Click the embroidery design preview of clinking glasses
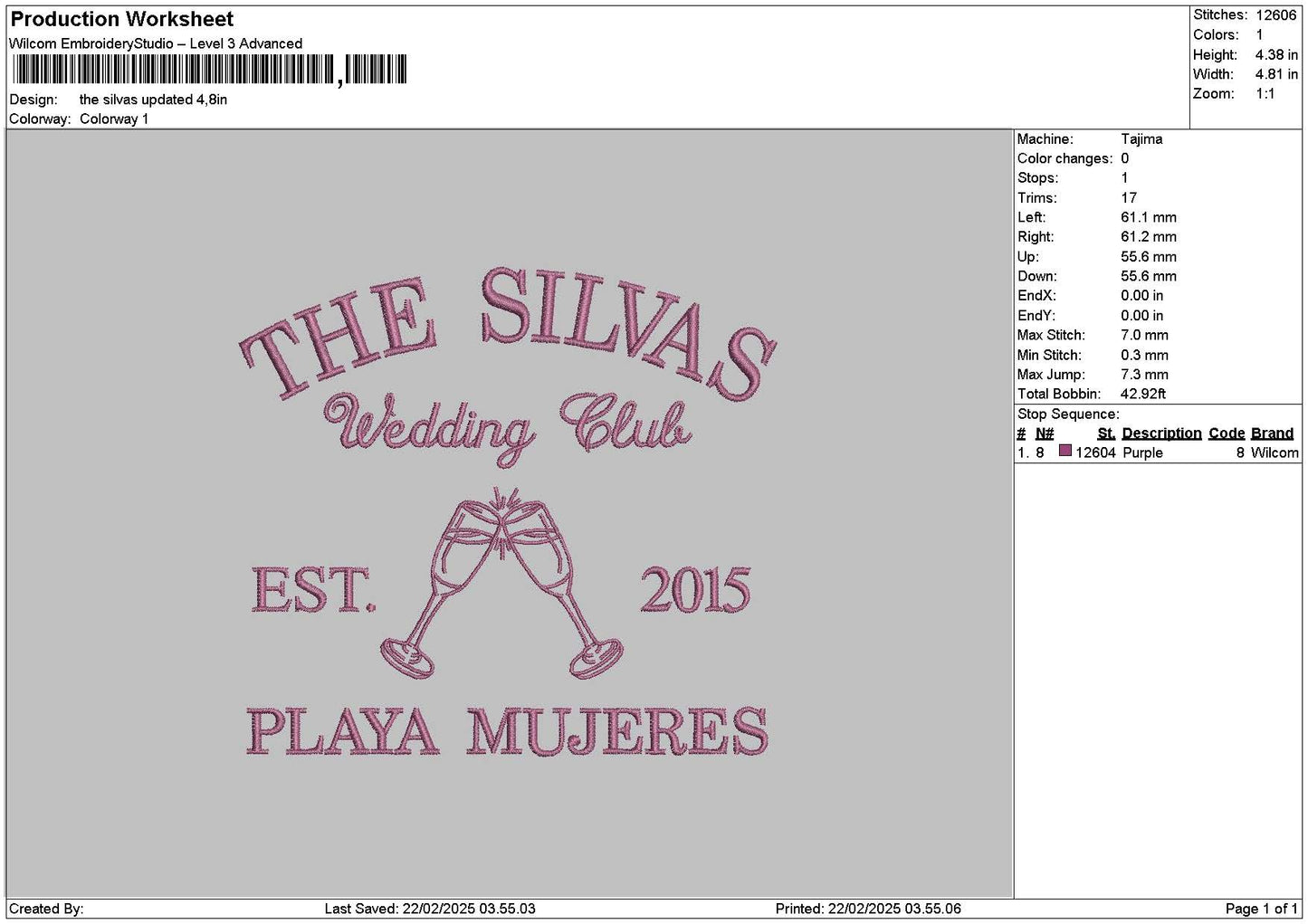The width and height of the screenshot is (1308, 924). coord(501,584)
